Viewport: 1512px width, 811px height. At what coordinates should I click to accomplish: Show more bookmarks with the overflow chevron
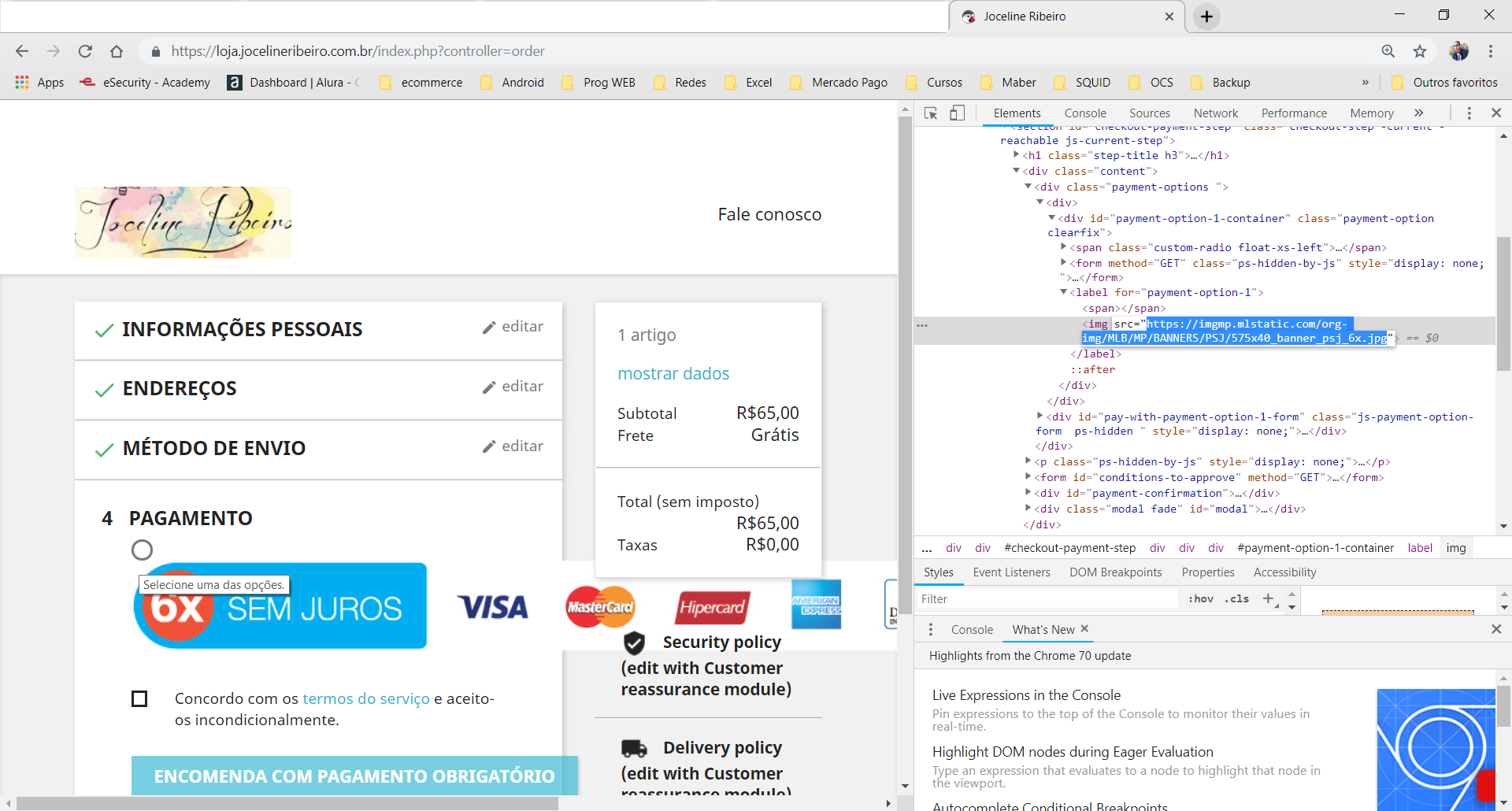pyautogui.click(x=1365, y=83)
